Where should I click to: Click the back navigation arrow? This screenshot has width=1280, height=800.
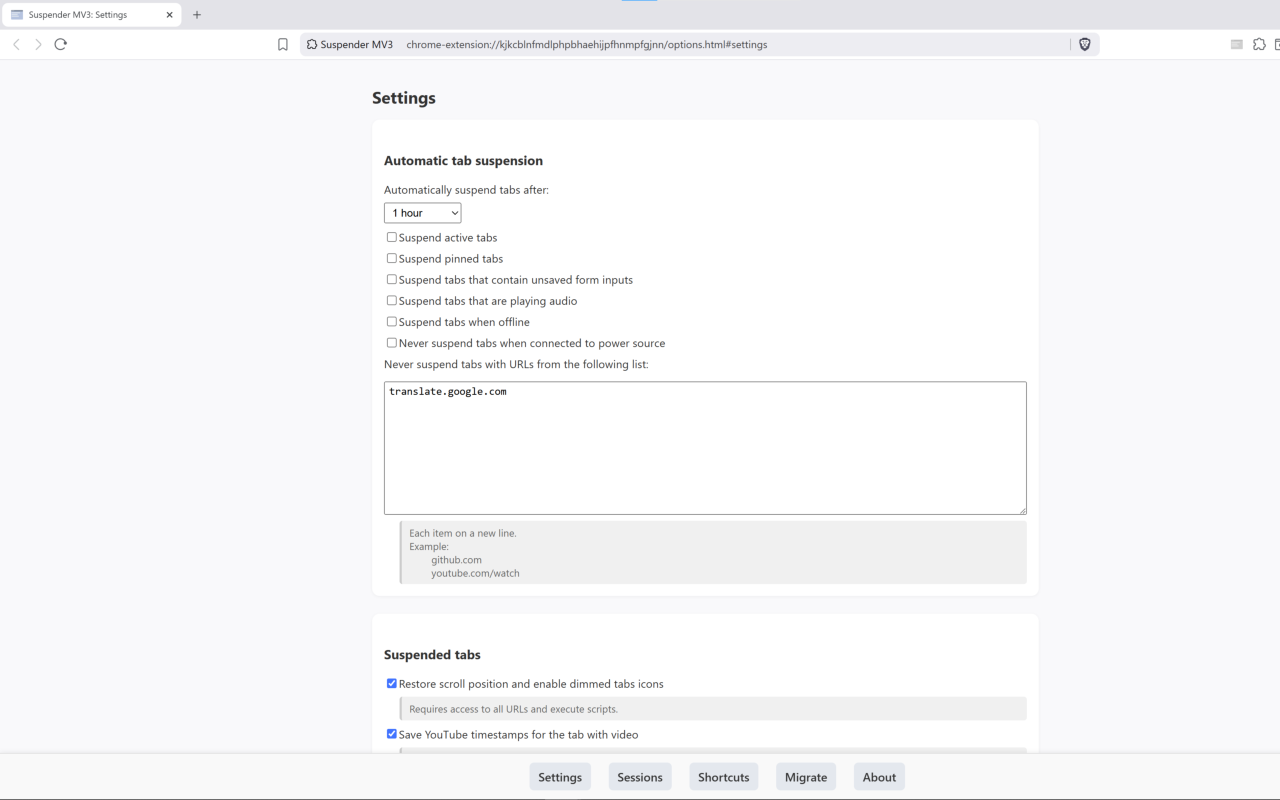(16, 44)
